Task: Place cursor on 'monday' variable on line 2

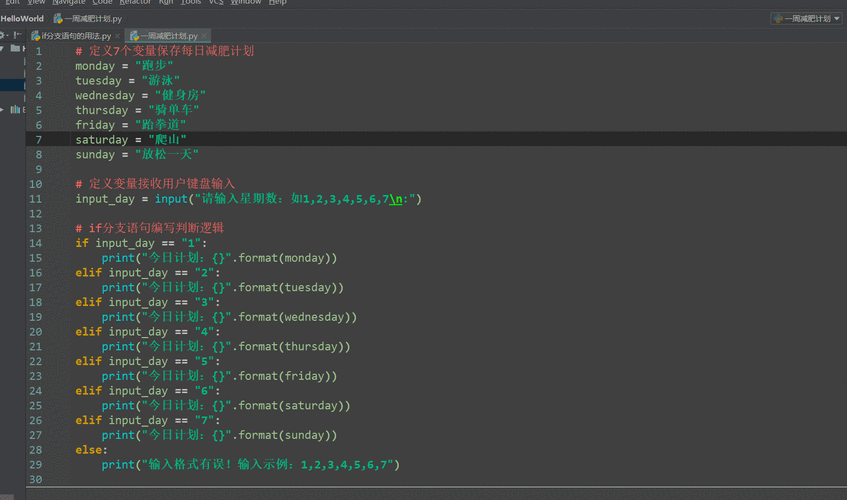Action: point(95,66)
